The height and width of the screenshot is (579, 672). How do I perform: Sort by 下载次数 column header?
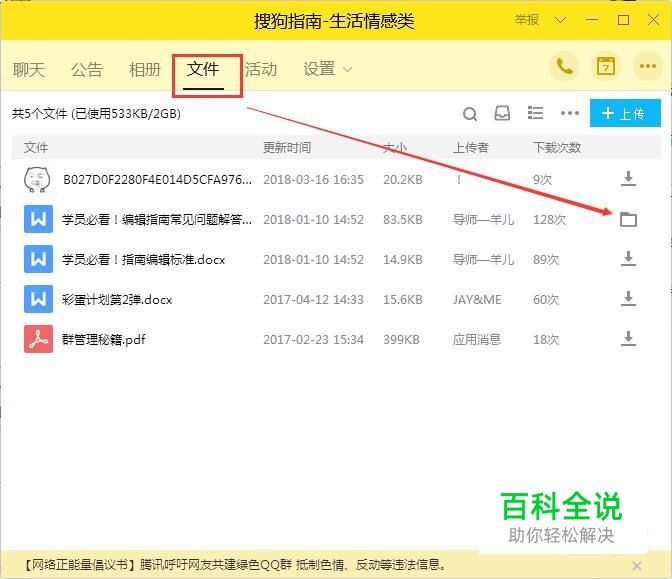pyautogui.click(x=557, y=147)
